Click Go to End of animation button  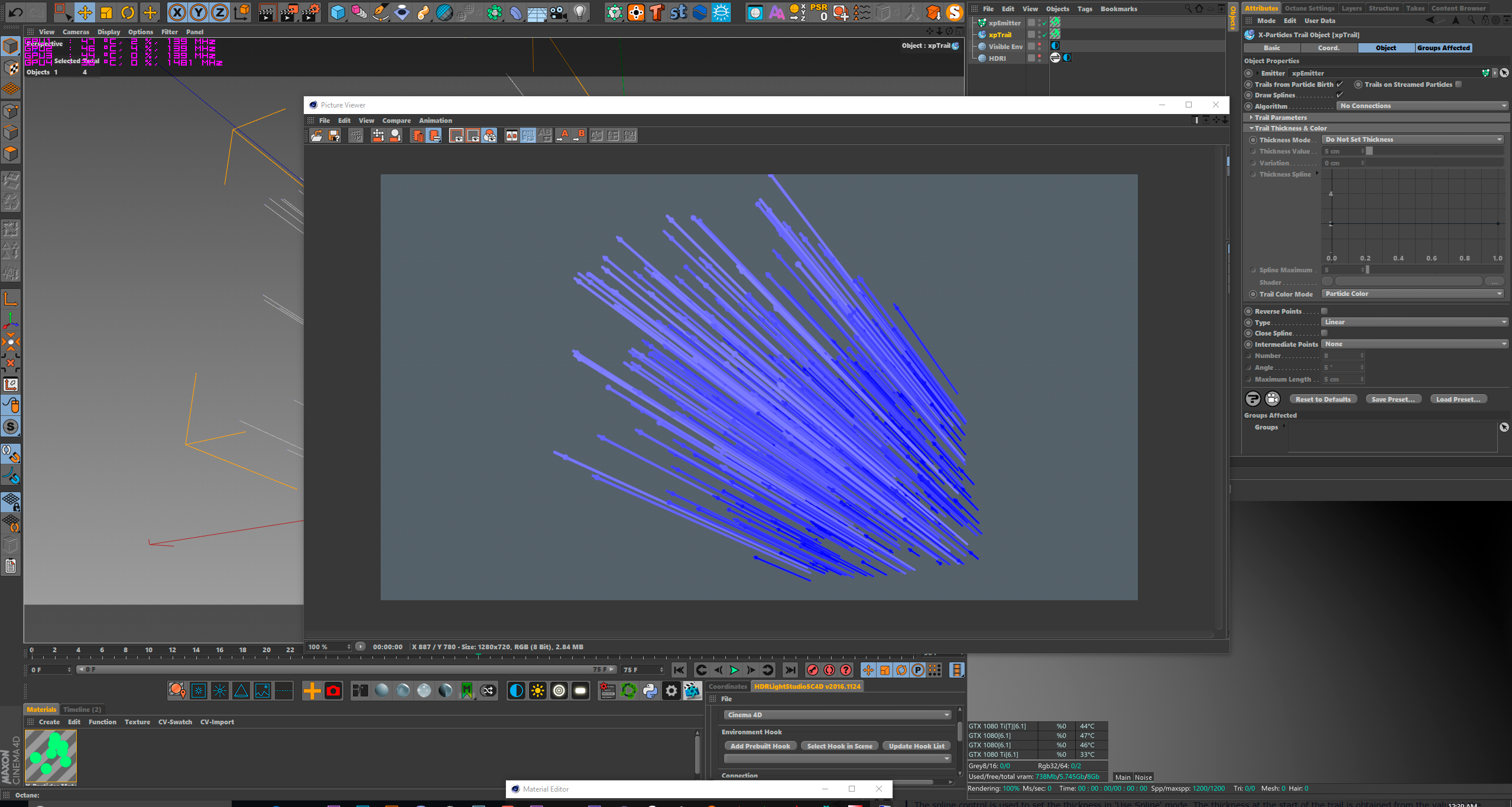[x=790, y=670]
